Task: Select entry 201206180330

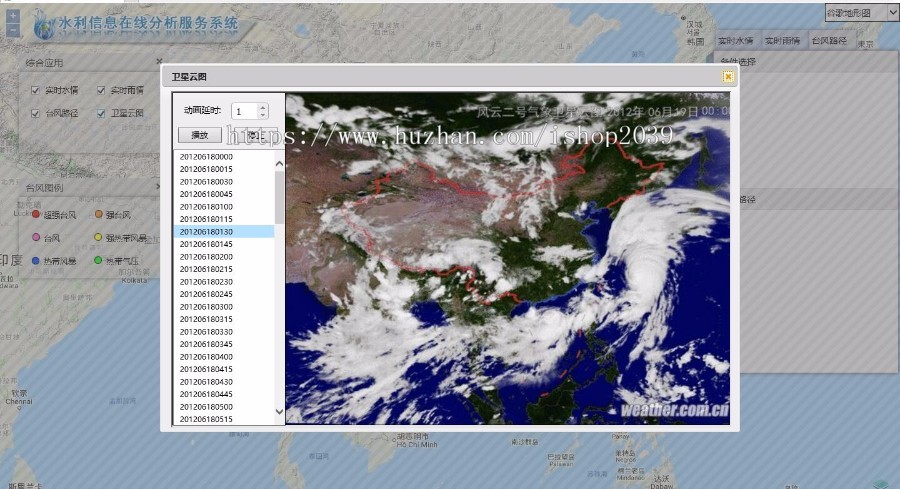Action: pyautogui.click(x=224, y=332)
